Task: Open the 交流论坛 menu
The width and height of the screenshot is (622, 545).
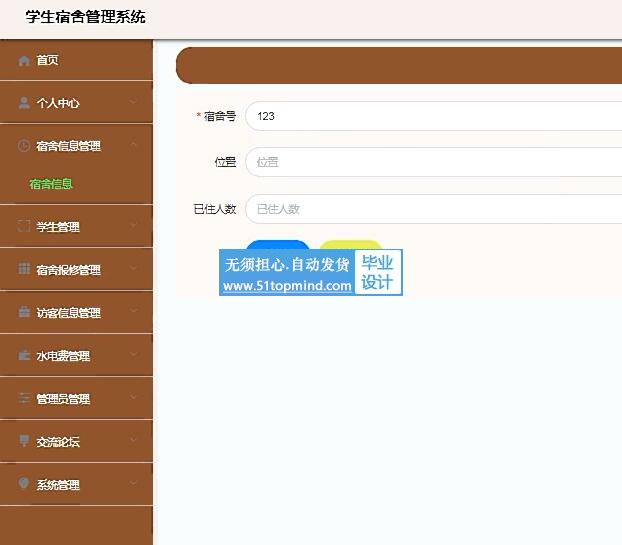Action: coord(76,441)
